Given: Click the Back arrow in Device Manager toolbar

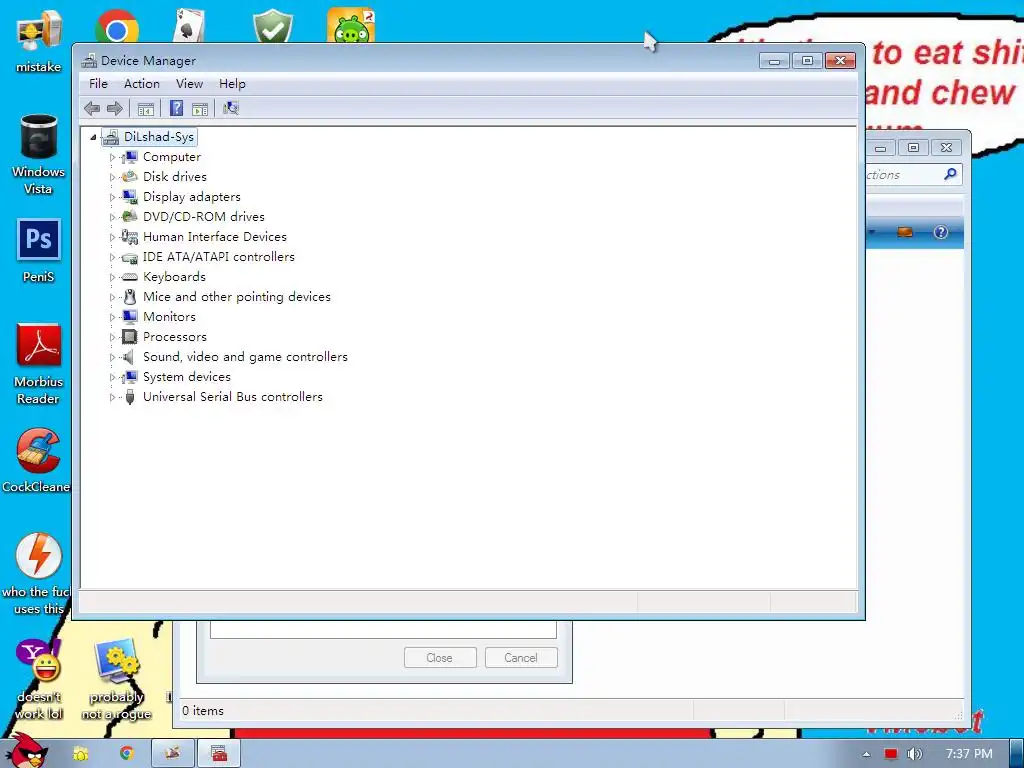Looking at the screenshot, I should (92, 108).
